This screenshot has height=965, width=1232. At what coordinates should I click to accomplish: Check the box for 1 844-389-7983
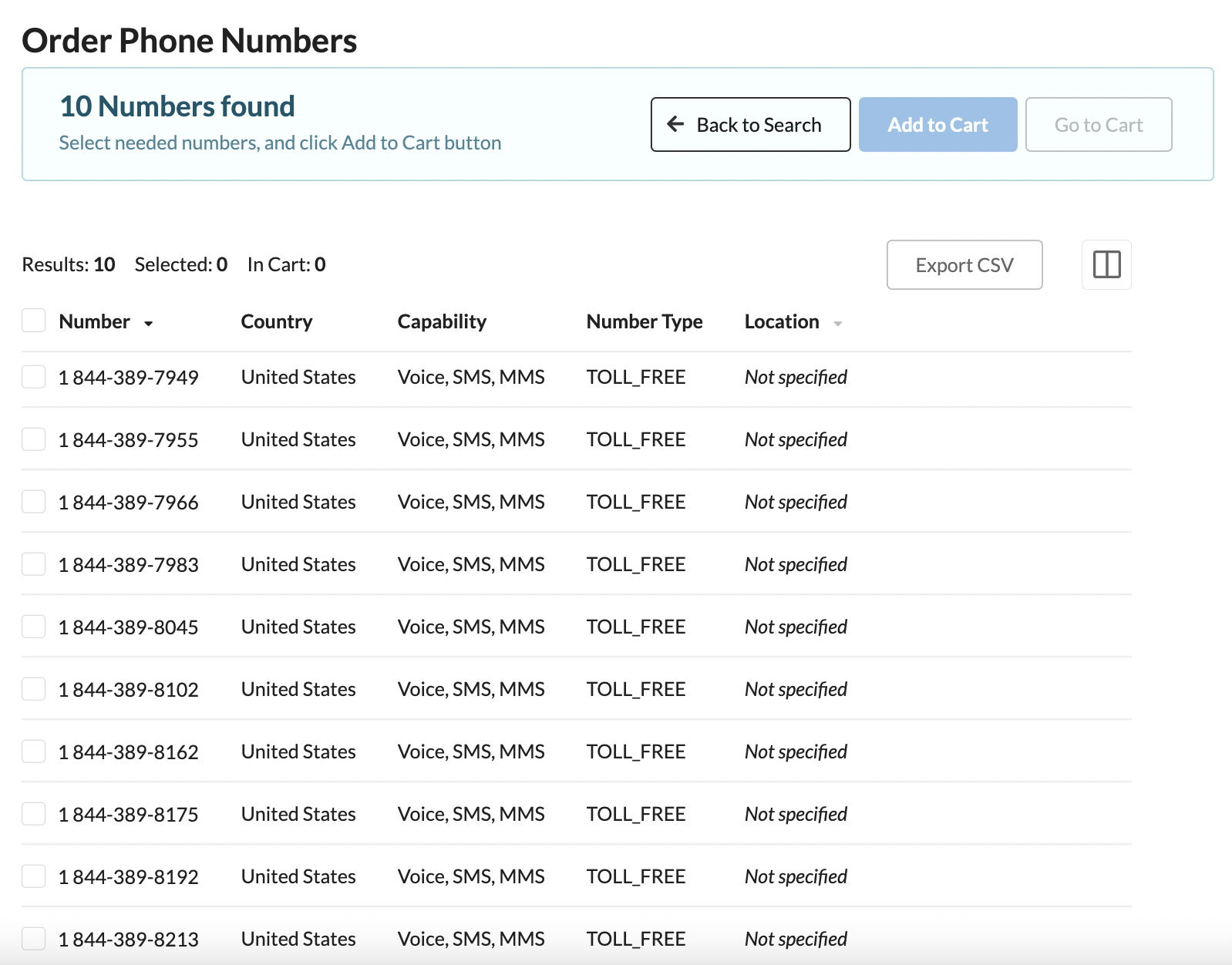coord(34,564)
